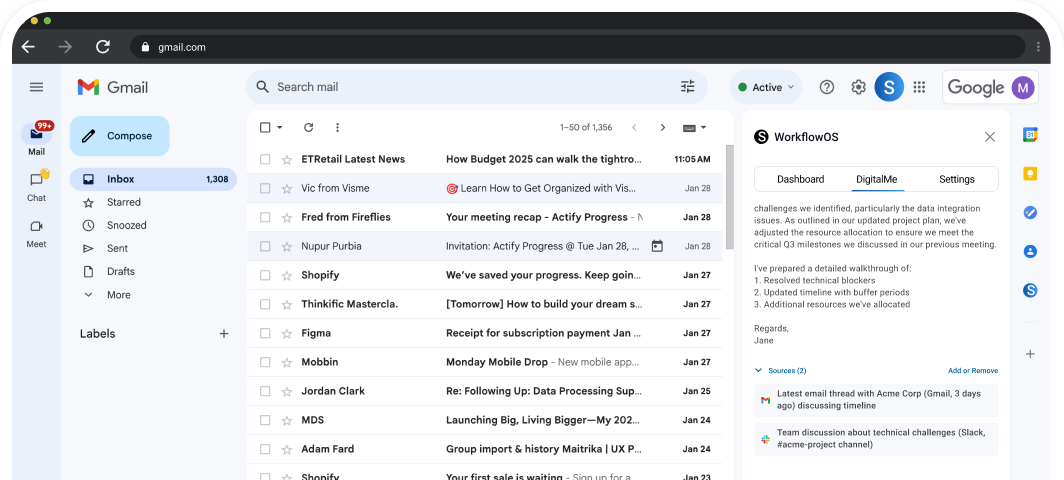Star the ETRetail Latest News email
The width and height of the screenshot is (1064, 480).
point(287,160)
